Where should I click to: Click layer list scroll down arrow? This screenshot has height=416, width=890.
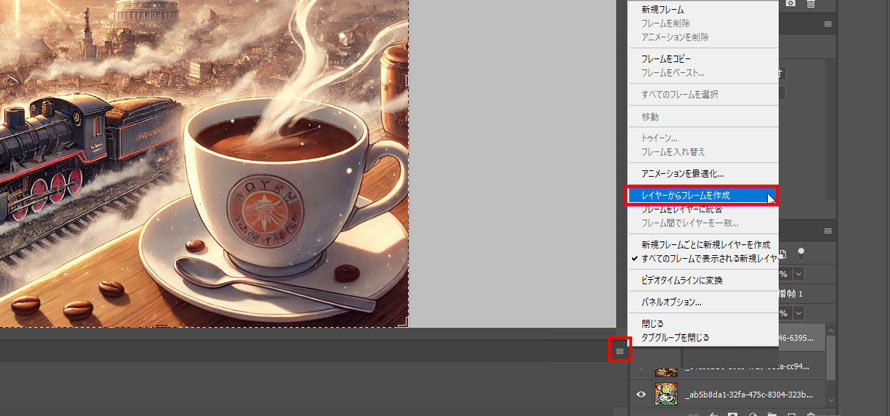click(x=831, y=401)
